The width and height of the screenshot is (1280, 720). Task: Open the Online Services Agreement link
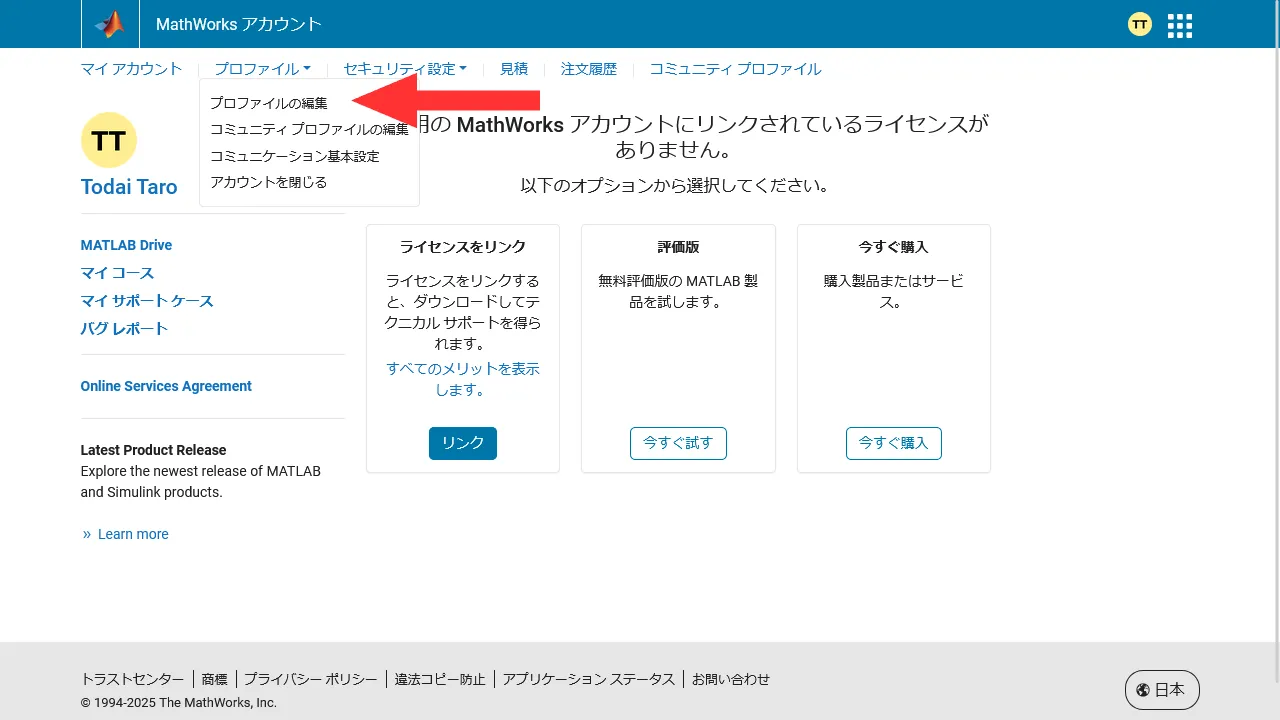pyautogui.click(x=166, y=386)
